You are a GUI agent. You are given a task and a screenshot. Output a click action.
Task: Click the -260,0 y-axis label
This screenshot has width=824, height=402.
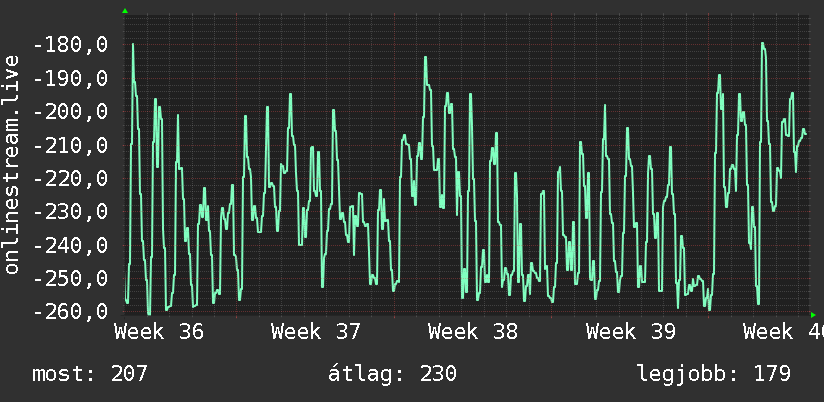click(70, 312)
